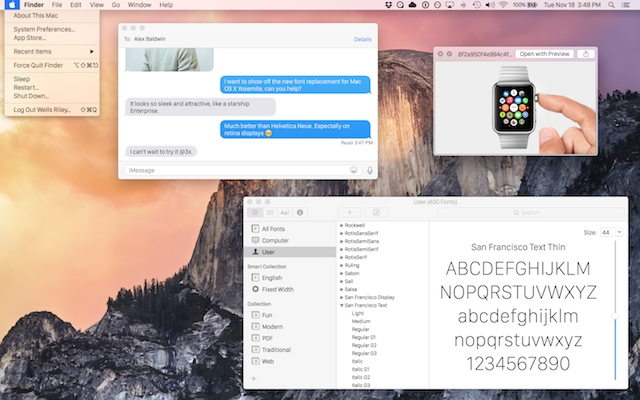Add a font with the plus toolbar button
The width and height of the screenshot is (640, 400).
[x=349, y=212]
